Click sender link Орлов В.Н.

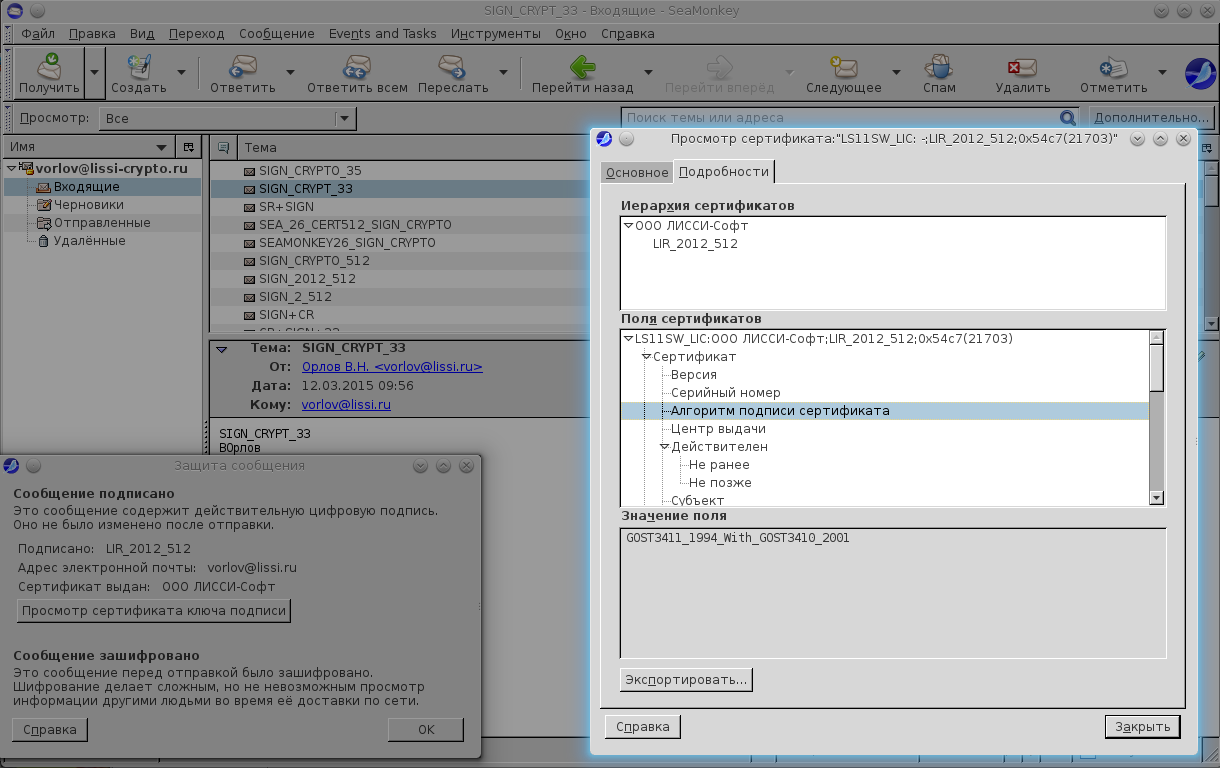pos(392,367)
